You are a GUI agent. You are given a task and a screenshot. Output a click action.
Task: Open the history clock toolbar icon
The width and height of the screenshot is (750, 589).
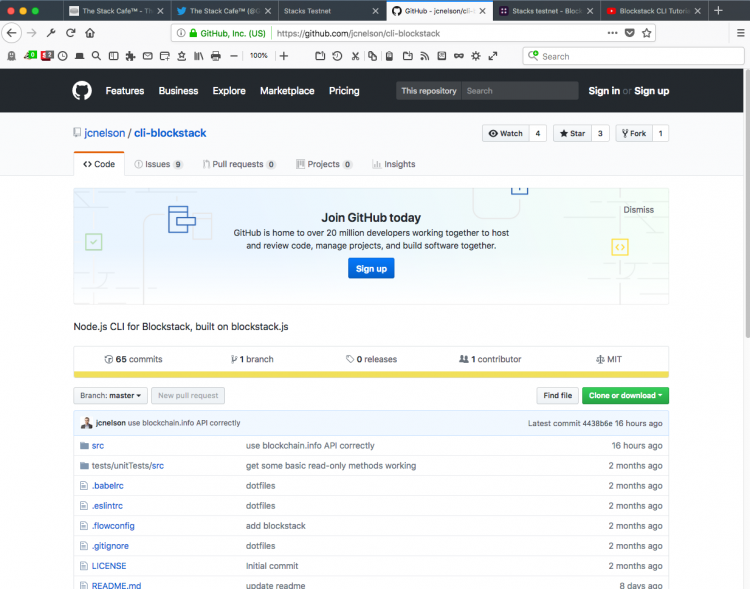63,56
